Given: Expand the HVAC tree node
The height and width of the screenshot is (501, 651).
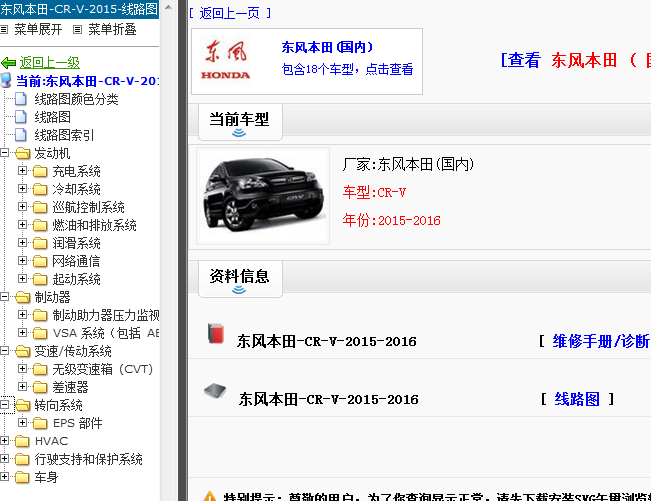Looking at the screenshot, I should pos(5,441).
